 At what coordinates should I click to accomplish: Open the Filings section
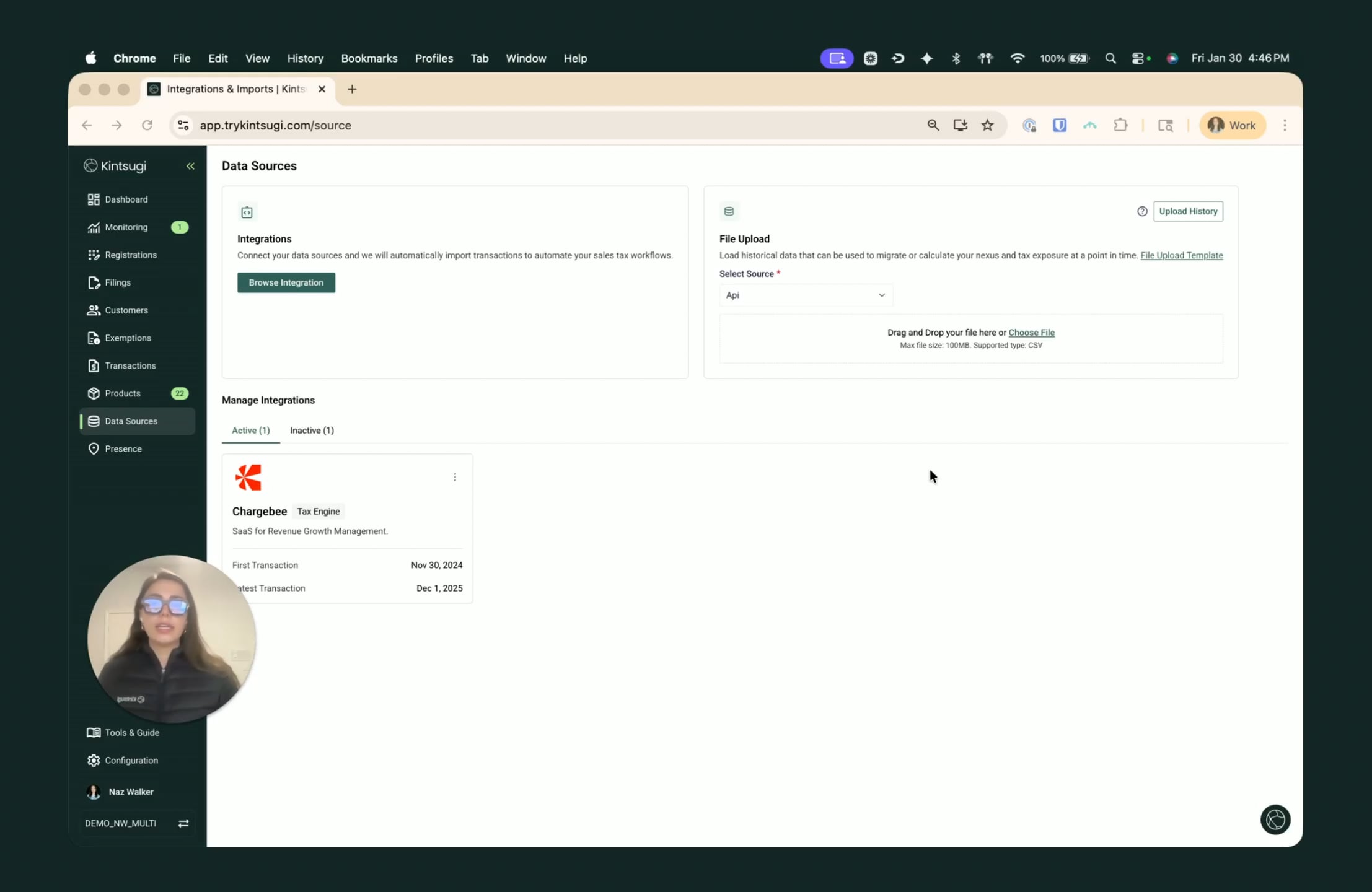click(x=117, y=282)
